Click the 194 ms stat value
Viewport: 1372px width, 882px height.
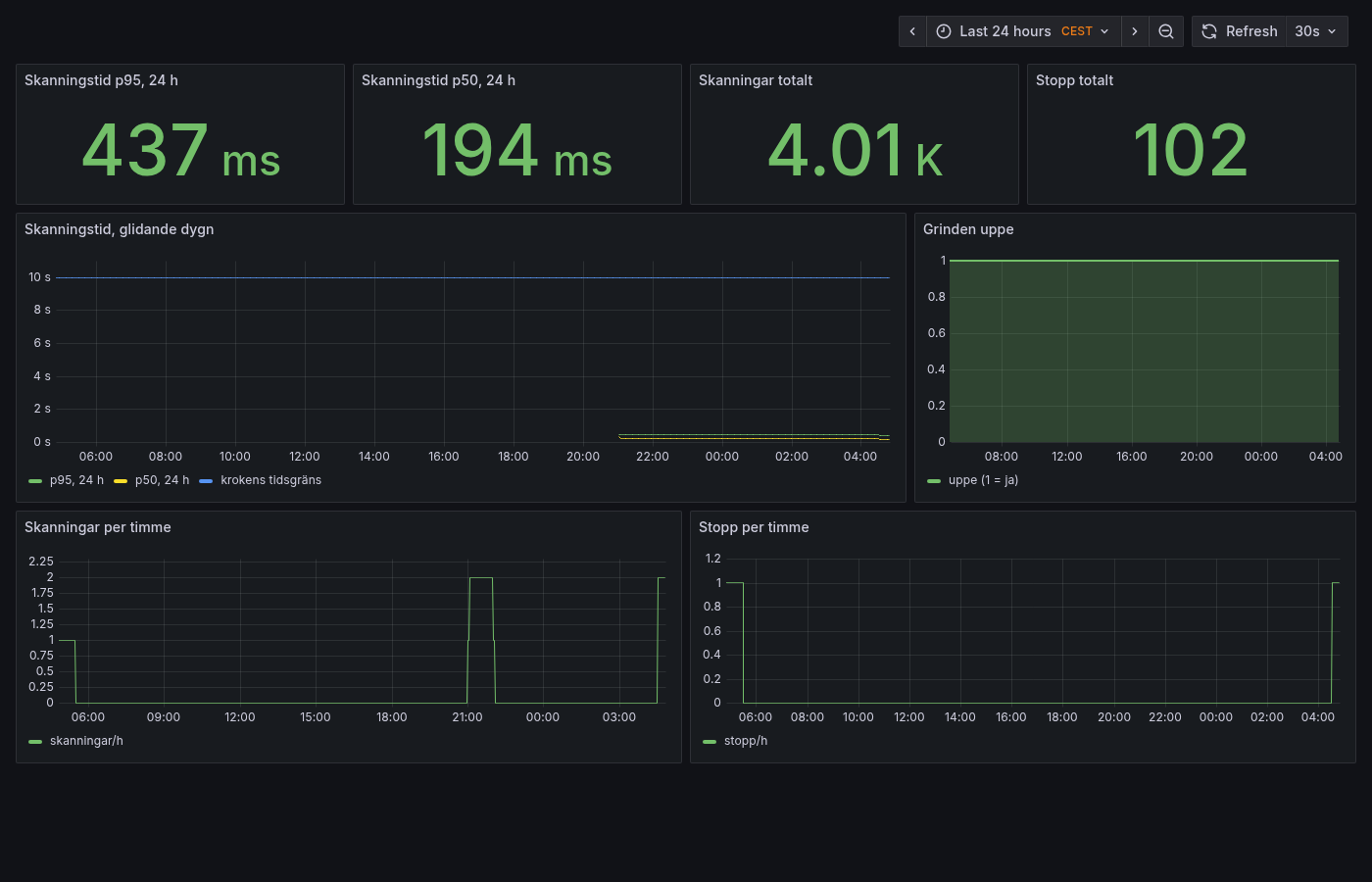click(517, 151)
